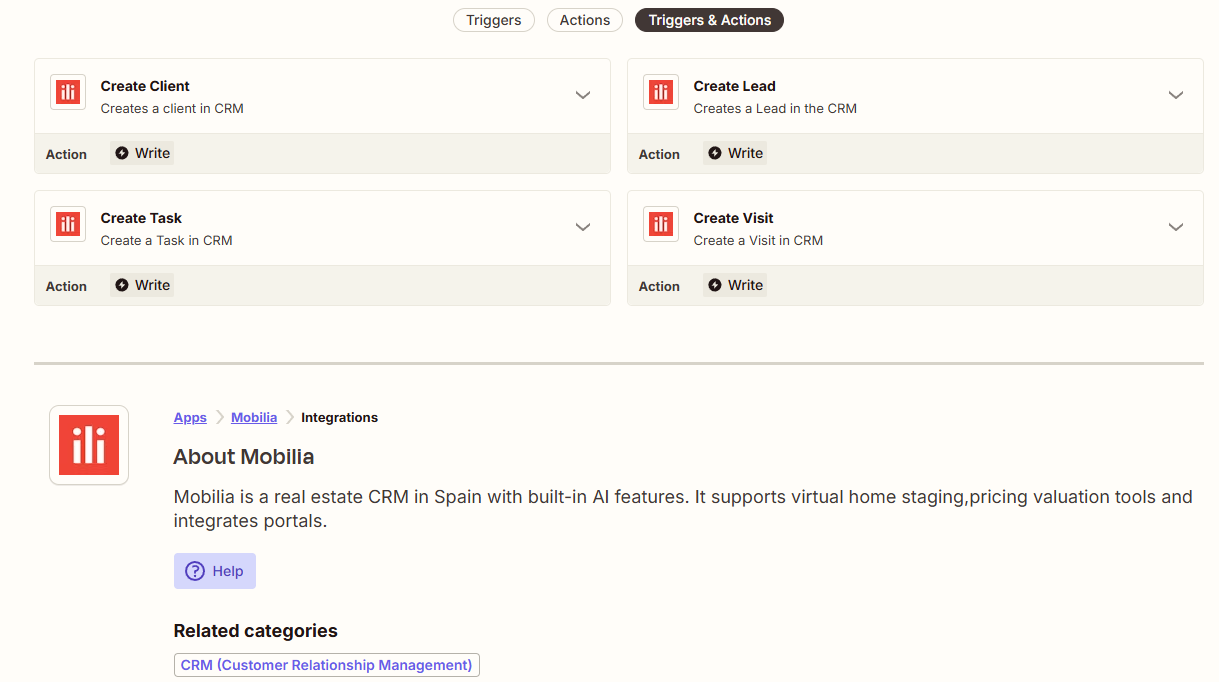1219x682 pixels.
Task: Click Mobilia icon on Create Lead card
Action: pos(661,93)
